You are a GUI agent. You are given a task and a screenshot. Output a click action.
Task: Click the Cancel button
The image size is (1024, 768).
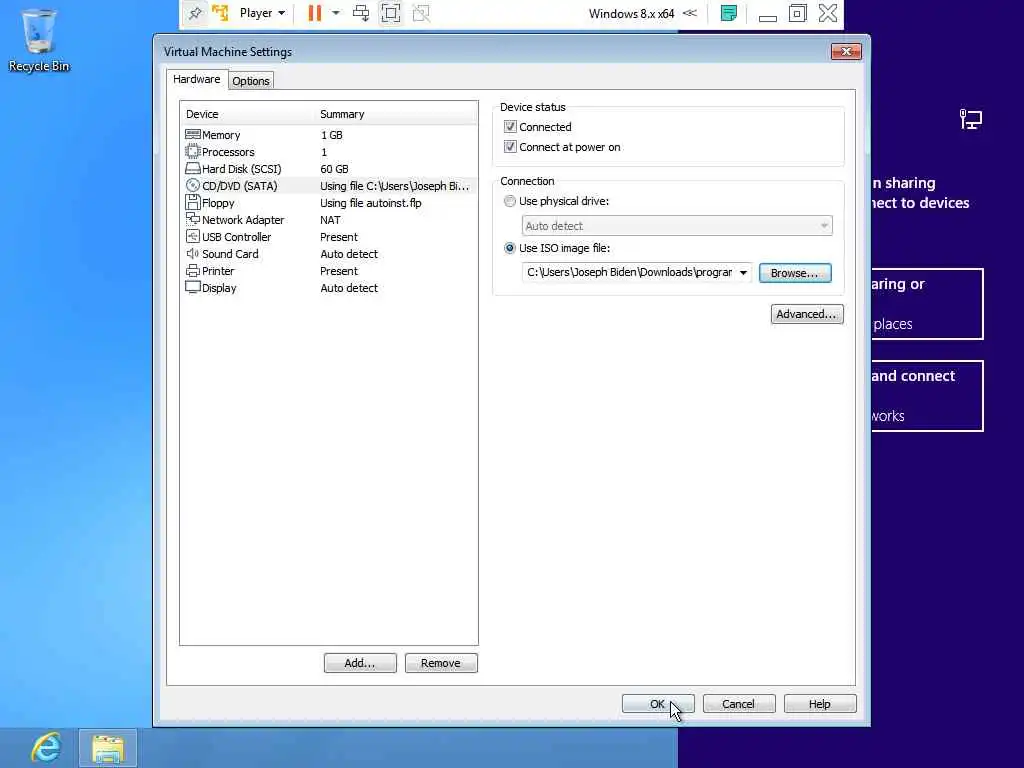(x=739, y=704)
